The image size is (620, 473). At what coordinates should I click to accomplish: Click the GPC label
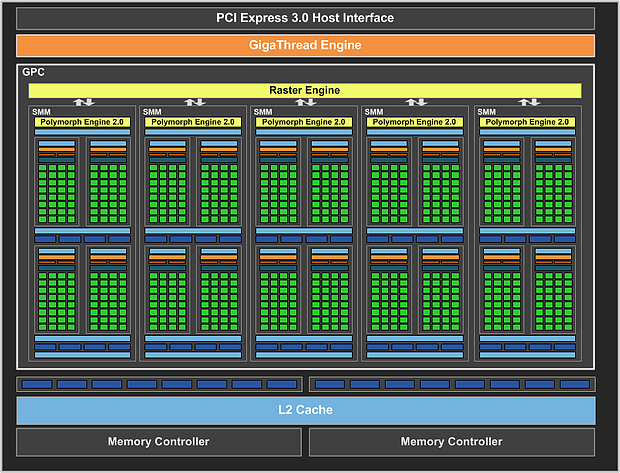click(33, 72)
